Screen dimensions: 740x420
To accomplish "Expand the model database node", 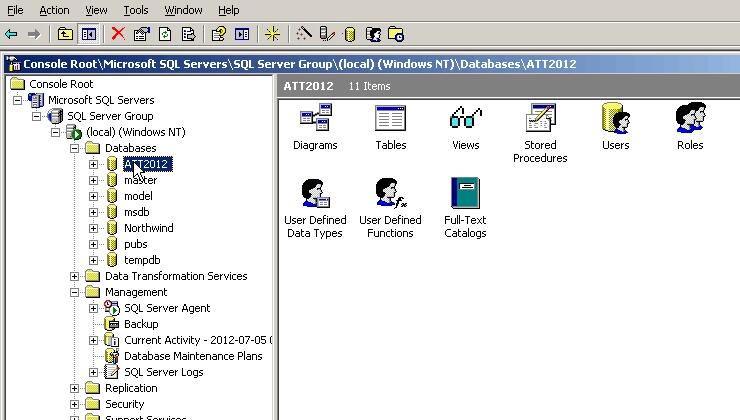I will 93,196.
